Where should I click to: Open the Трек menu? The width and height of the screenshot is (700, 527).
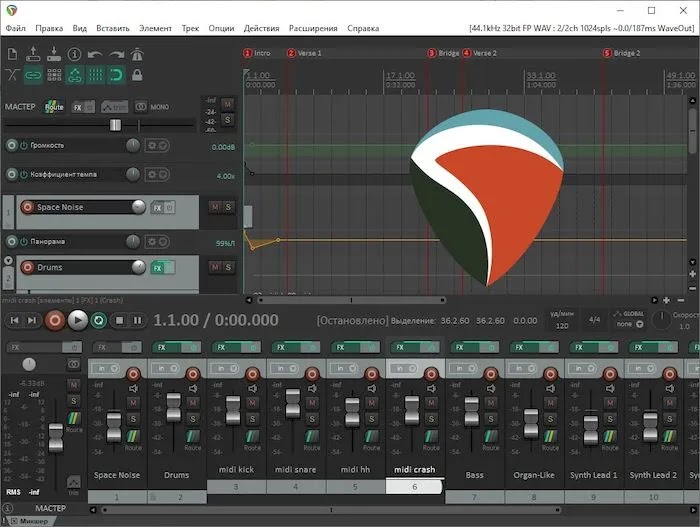(190, 28)
